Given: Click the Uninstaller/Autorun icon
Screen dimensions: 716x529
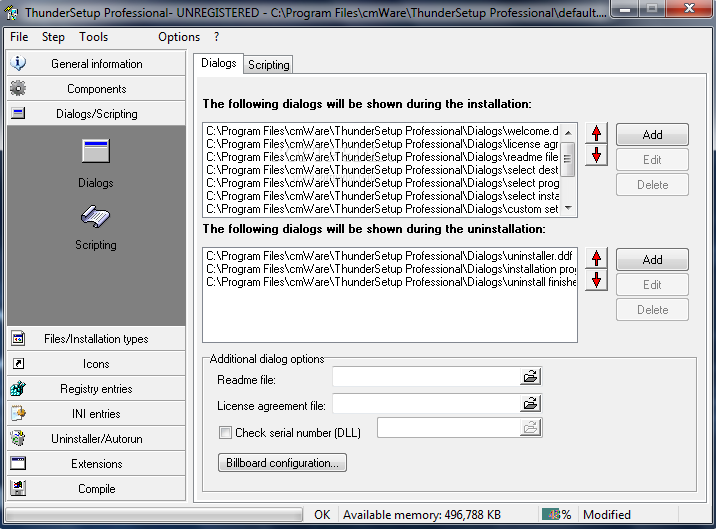Looking at the screenshot, I should pos(18,438).
